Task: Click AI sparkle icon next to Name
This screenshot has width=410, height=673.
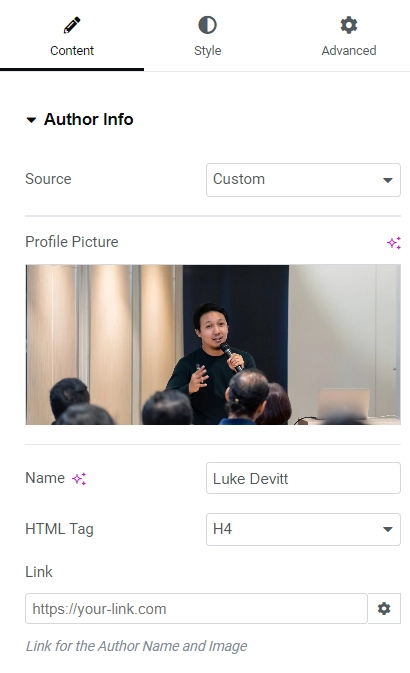Action: (79, 479)
